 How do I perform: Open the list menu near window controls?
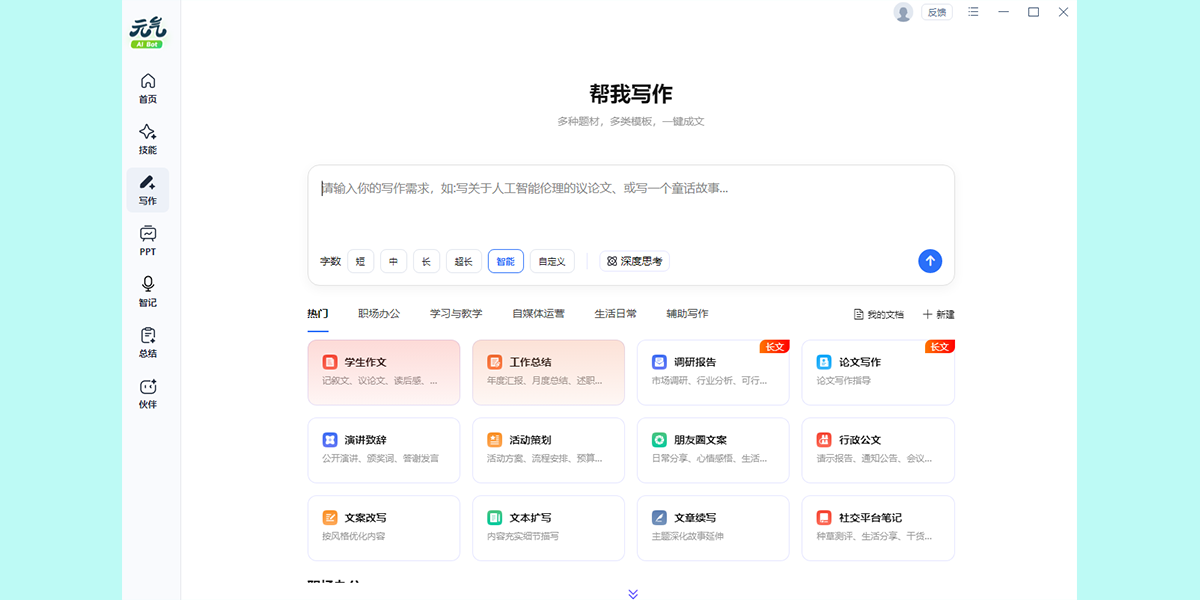tap(973, 12)
